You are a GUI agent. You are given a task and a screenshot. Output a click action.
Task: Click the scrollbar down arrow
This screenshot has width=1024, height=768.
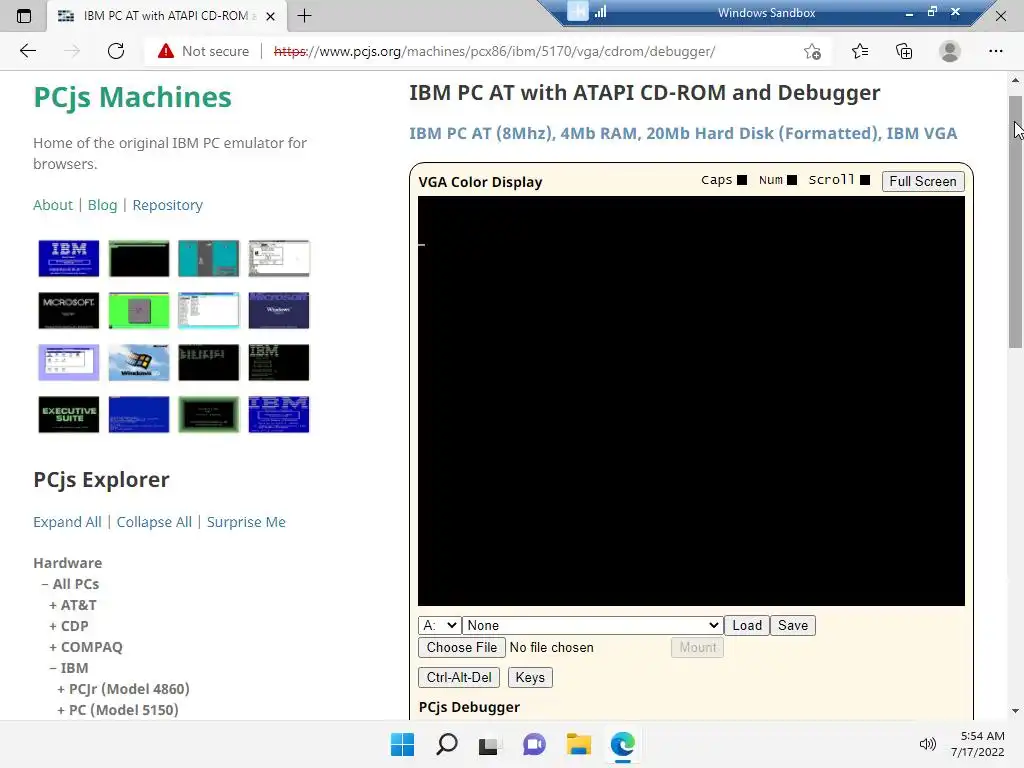pos(1016,711)
